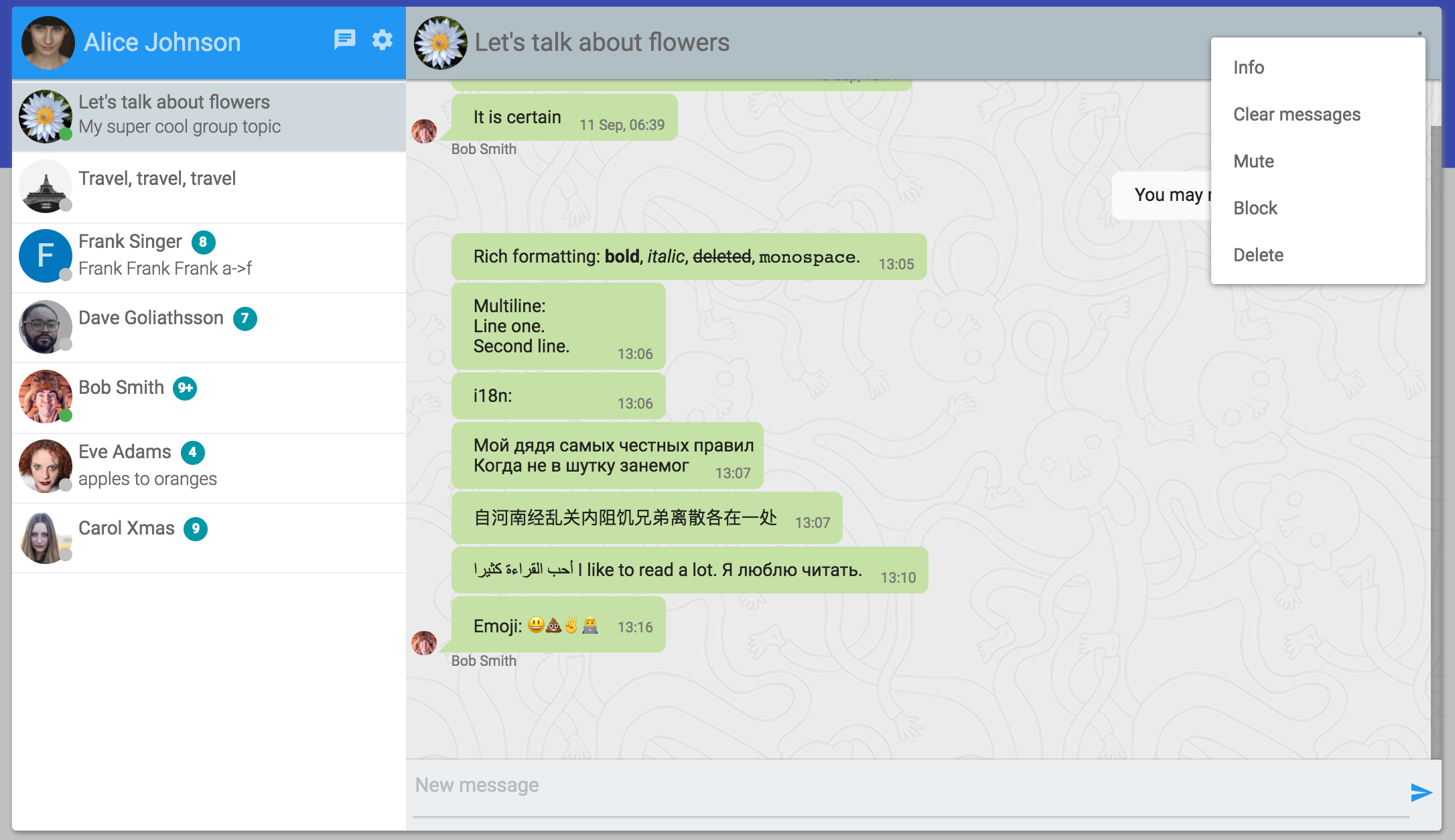Choose Clear messages in the menu
This screenshot has width=1455, height=840.
1297,115
